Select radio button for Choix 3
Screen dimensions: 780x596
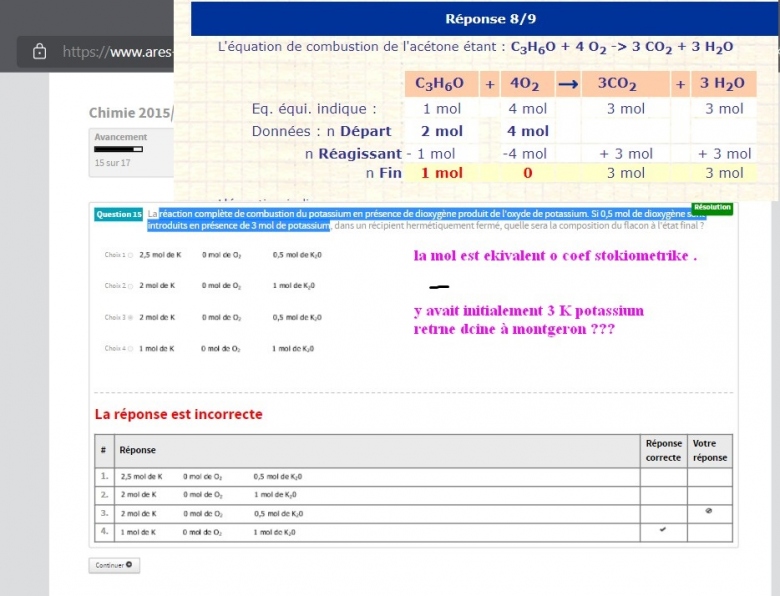click(x=130, y=317)
